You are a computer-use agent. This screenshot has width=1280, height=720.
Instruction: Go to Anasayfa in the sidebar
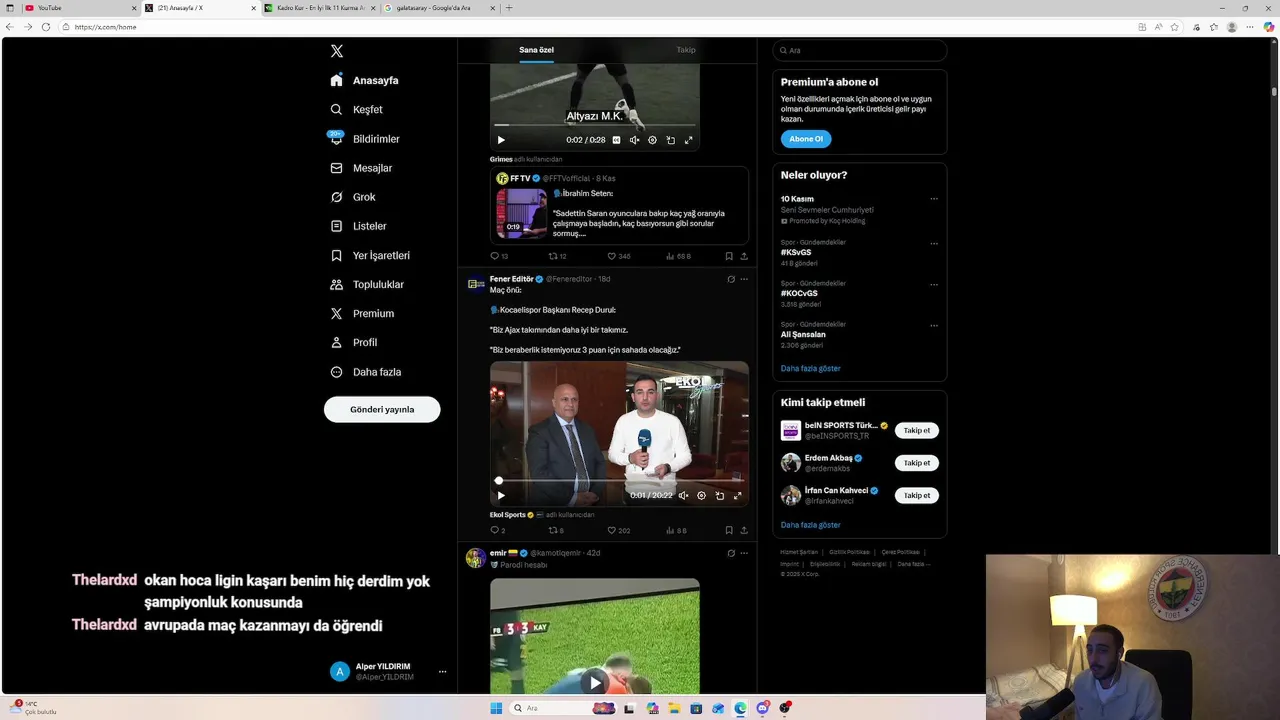click(x=365, y=80)
